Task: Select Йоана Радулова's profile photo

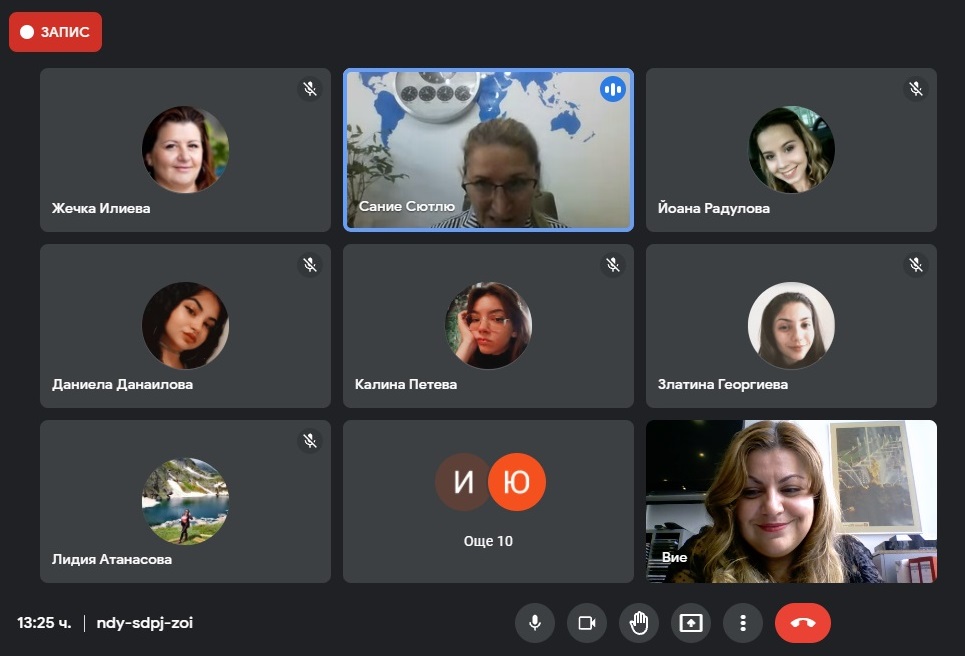Action: [791, 150]
